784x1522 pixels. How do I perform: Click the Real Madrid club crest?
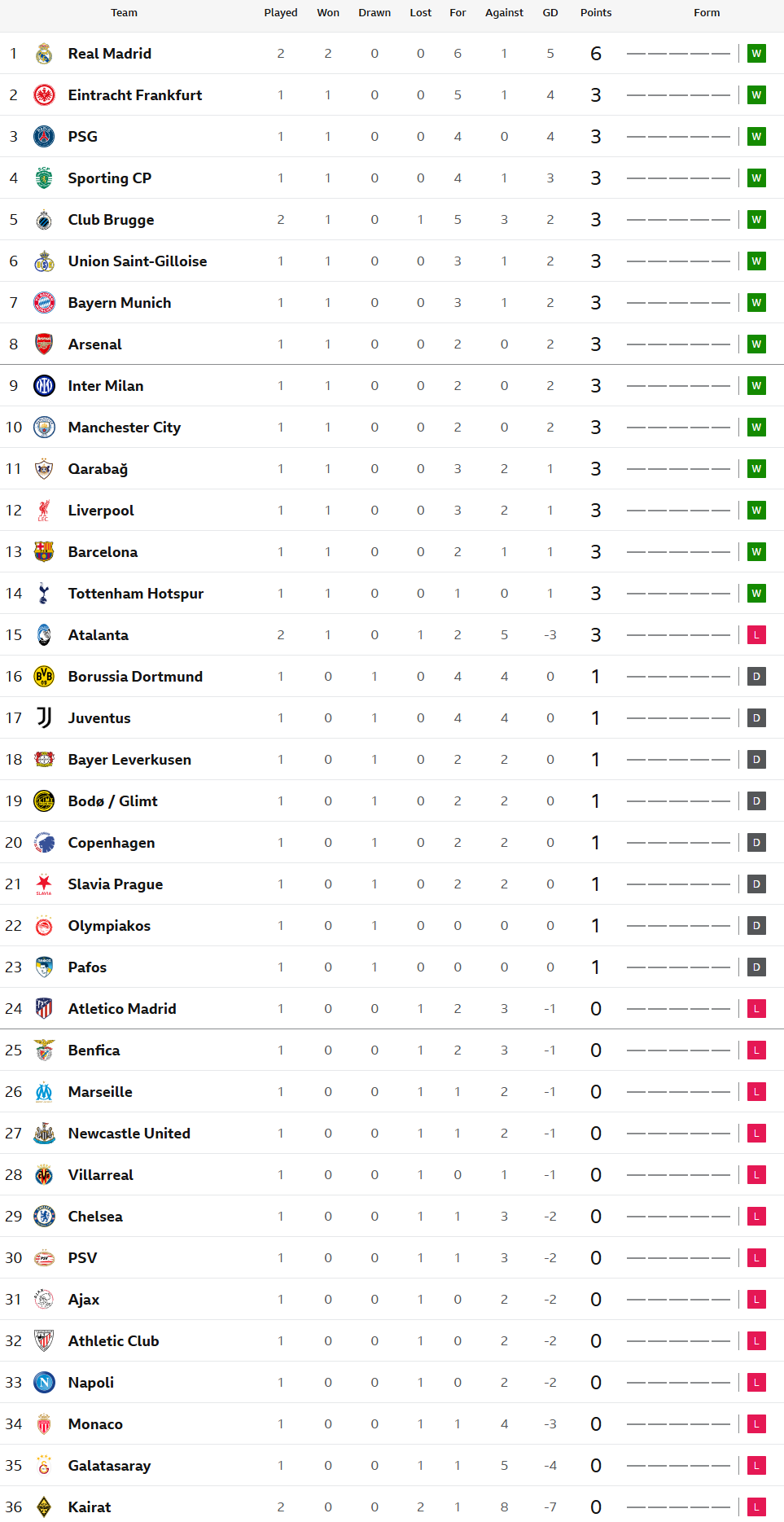tap(44, 54)
